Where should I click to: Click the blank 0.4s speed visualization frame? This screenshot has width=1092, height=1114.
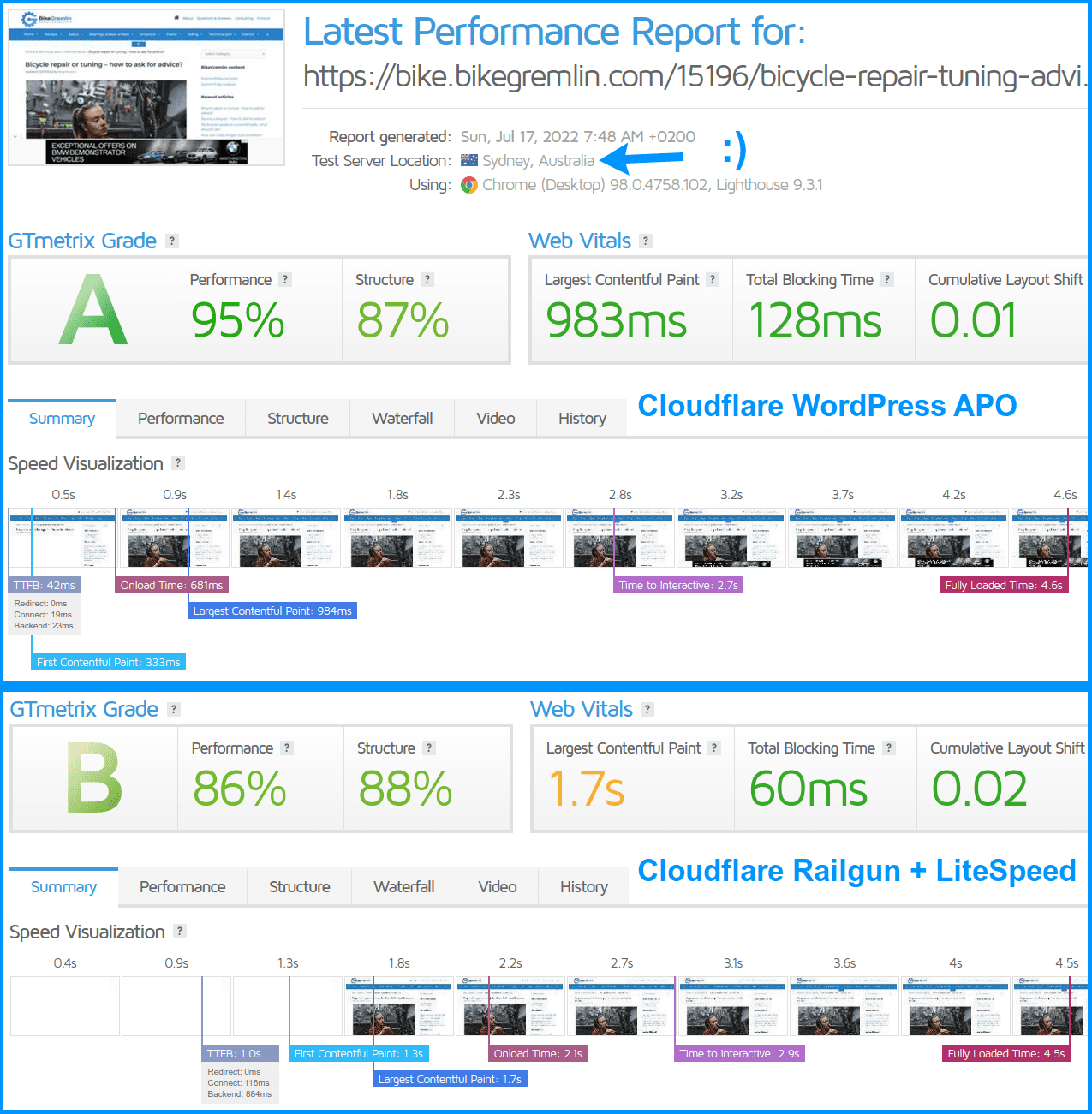pos(65,1006)
